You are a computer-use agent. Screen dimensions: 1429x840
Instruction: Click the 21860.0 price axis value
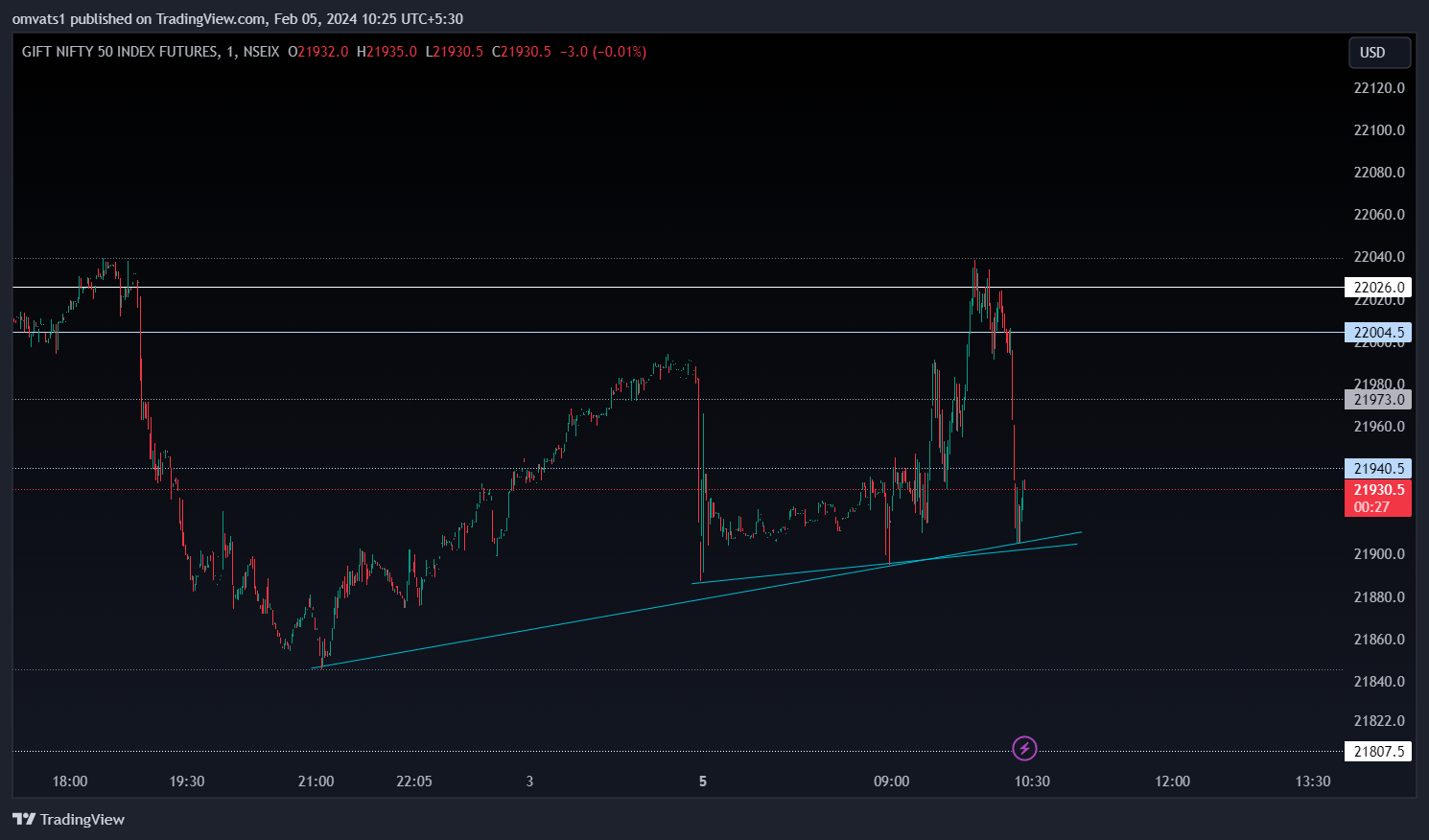tap(1379, 640)
